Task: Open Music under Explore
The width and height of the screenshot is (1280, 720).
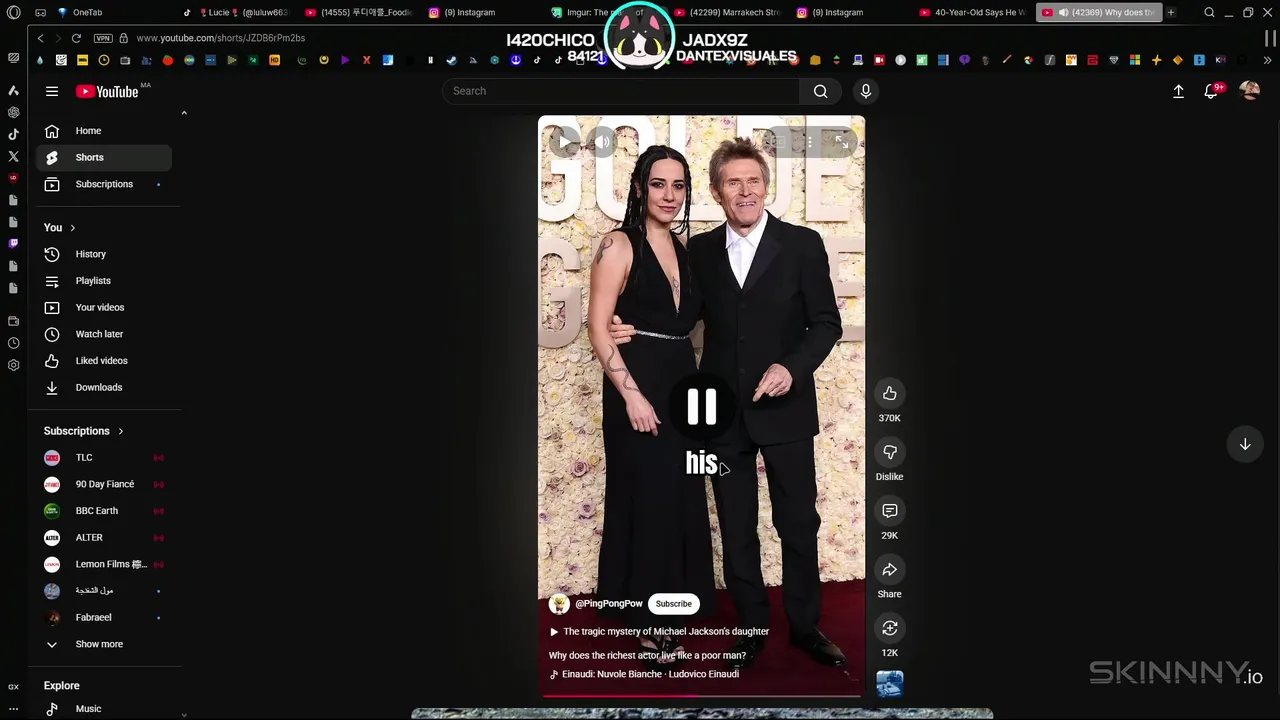Action: [103, 709]
